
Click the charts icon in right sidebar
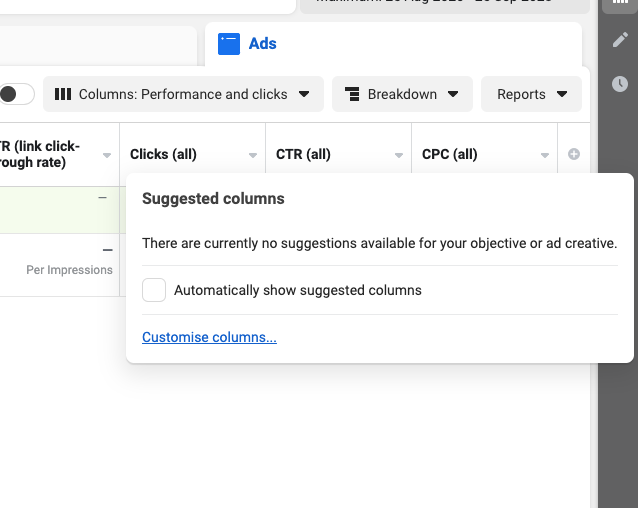click(620, 4)
